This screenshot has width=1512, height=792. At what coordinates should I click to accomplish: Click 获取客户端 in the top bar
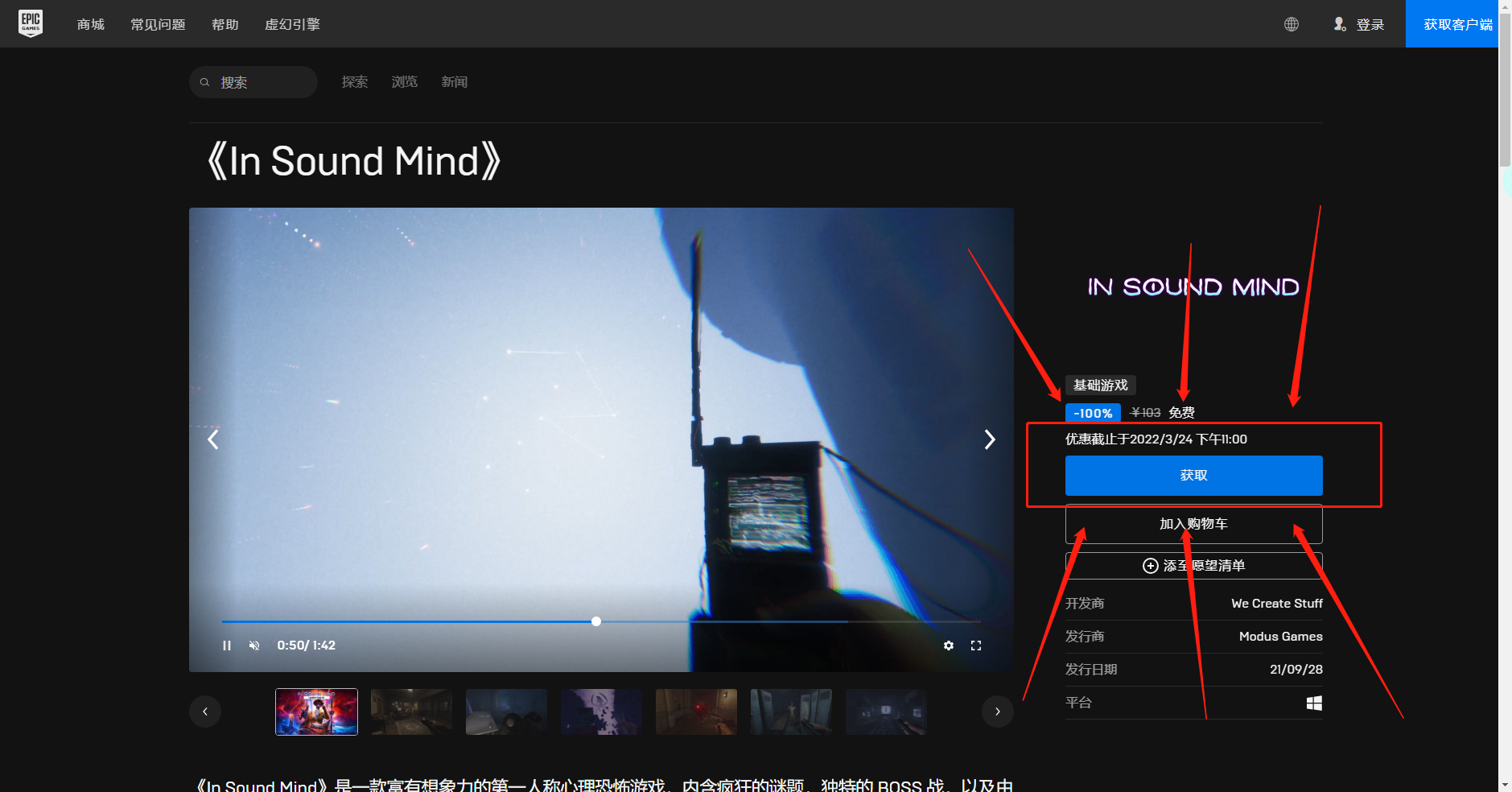pyautogui.click(x=1452, y=23)
